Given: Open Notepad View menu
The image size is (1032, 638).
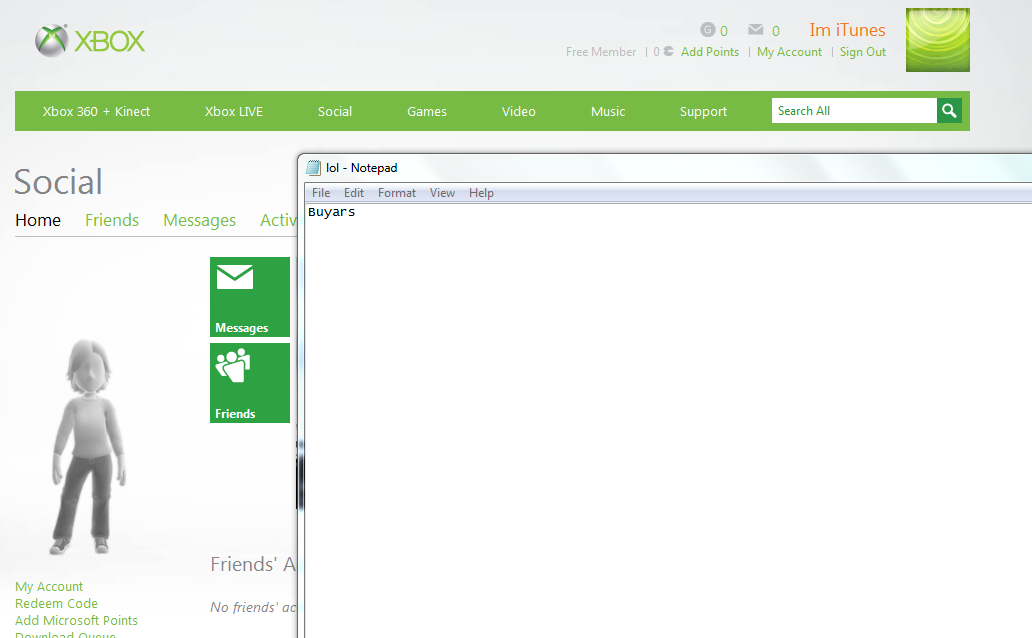Looking at the screenshot, I should click(x=442, y=193).
